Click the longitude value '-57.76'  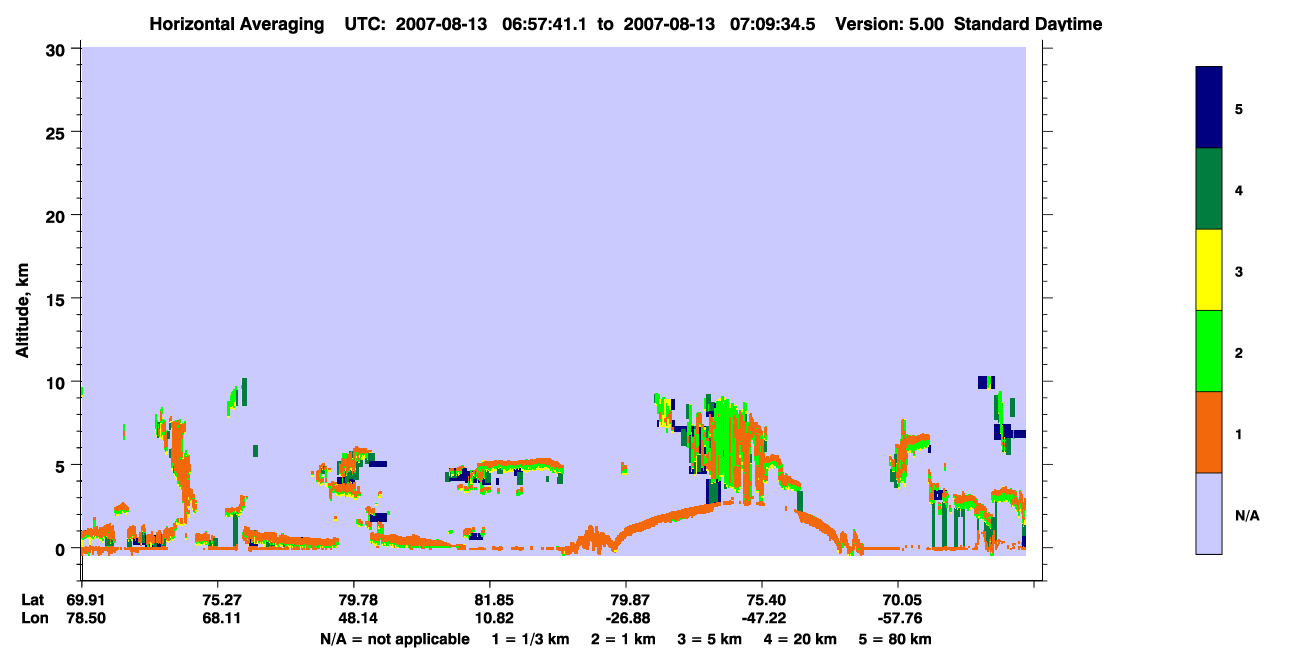coord(898,619)
